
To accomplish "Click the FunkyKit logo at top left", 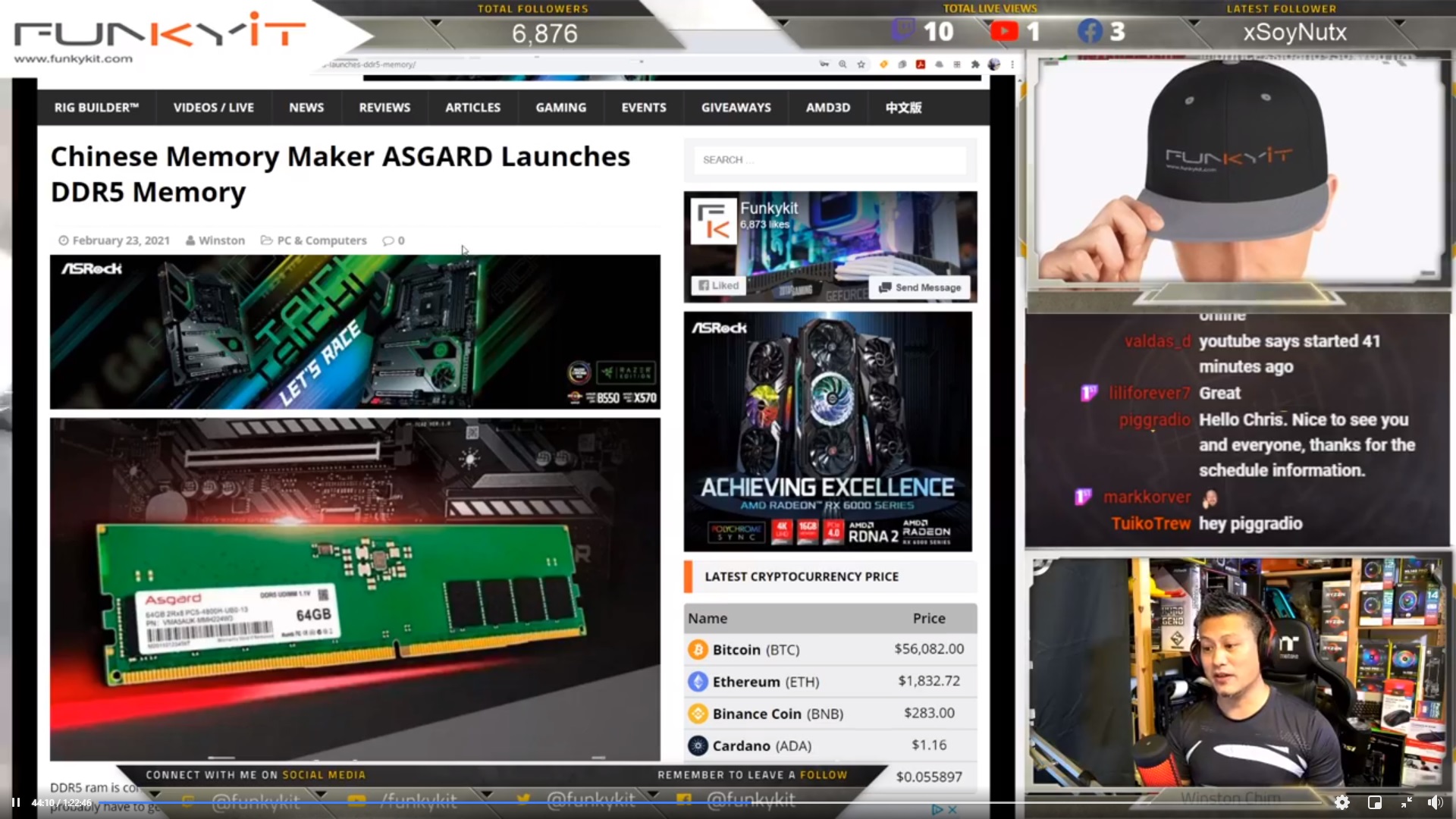I will tap(159, 36).
